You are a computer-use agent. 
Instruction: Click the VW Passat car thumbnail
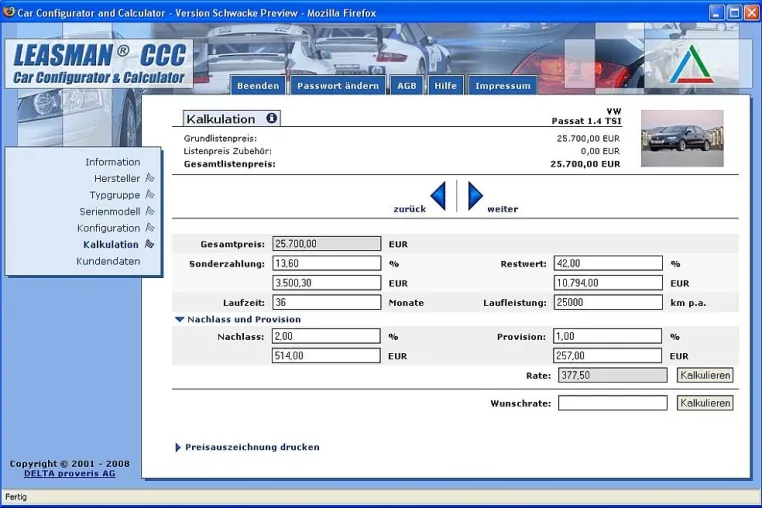pyautogui.click(x=682, y=139)
